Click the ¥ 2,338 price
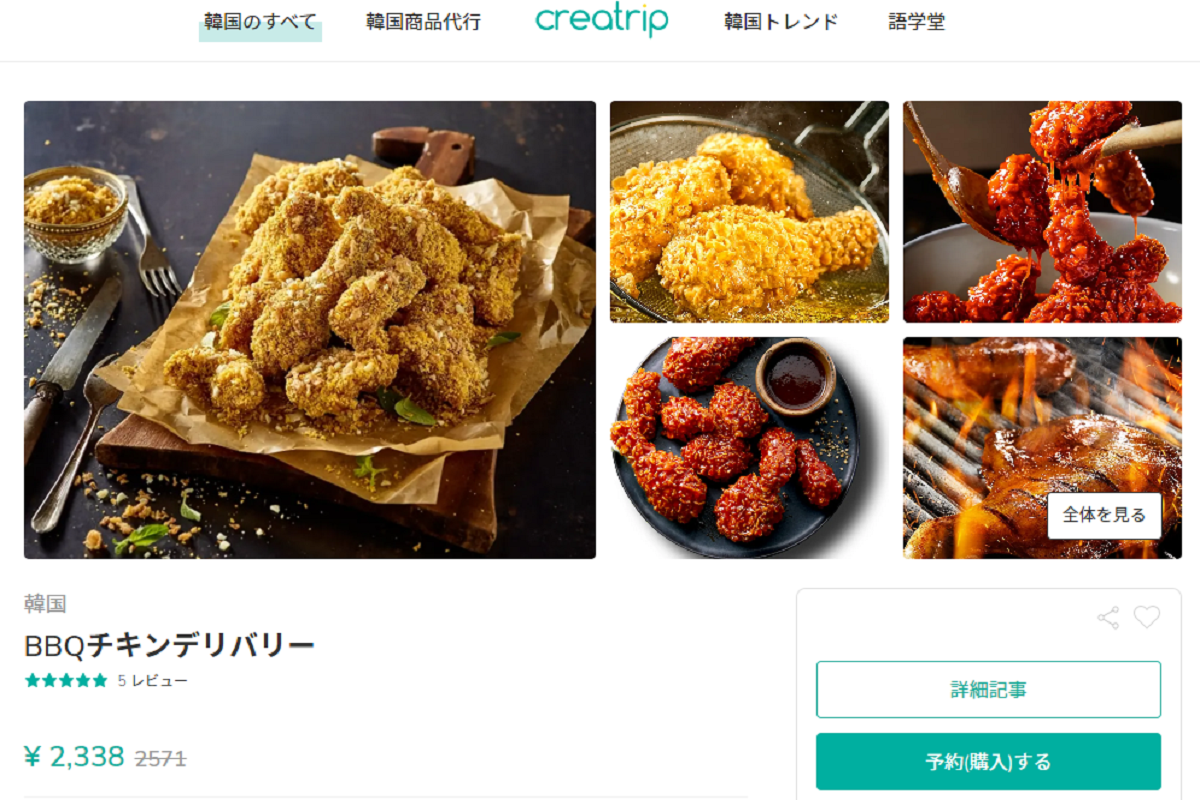Image resolution: width=1200 pixels, height=800 pixels. 74,756
